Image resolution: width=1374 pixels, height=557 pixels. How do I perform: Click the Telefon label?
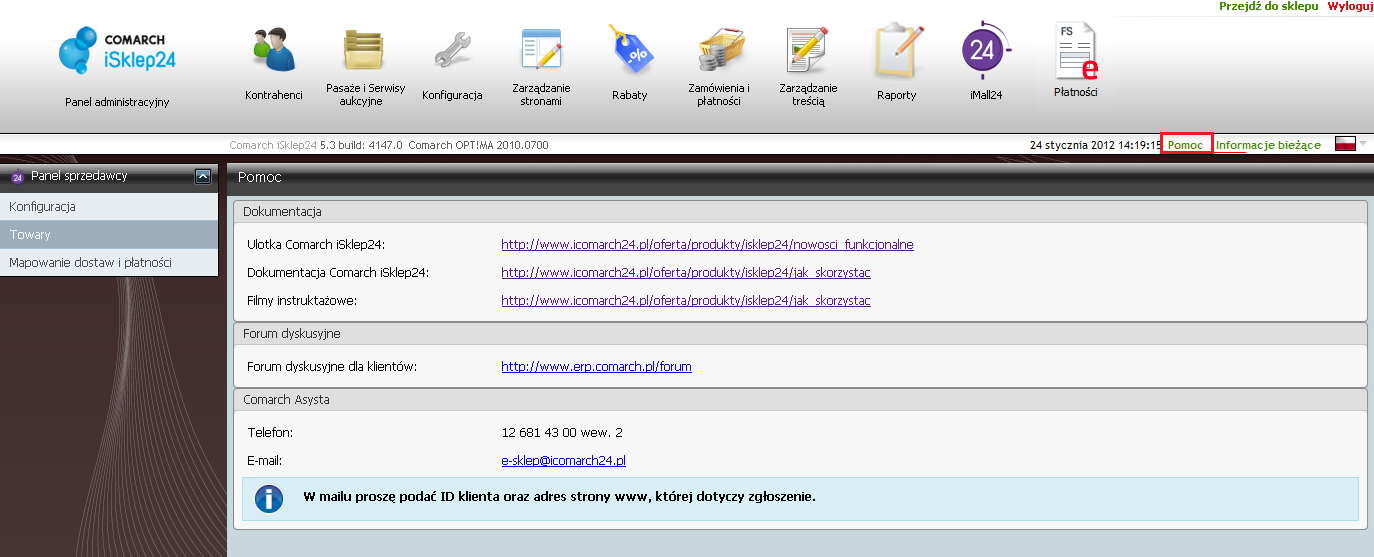(269, 433)
